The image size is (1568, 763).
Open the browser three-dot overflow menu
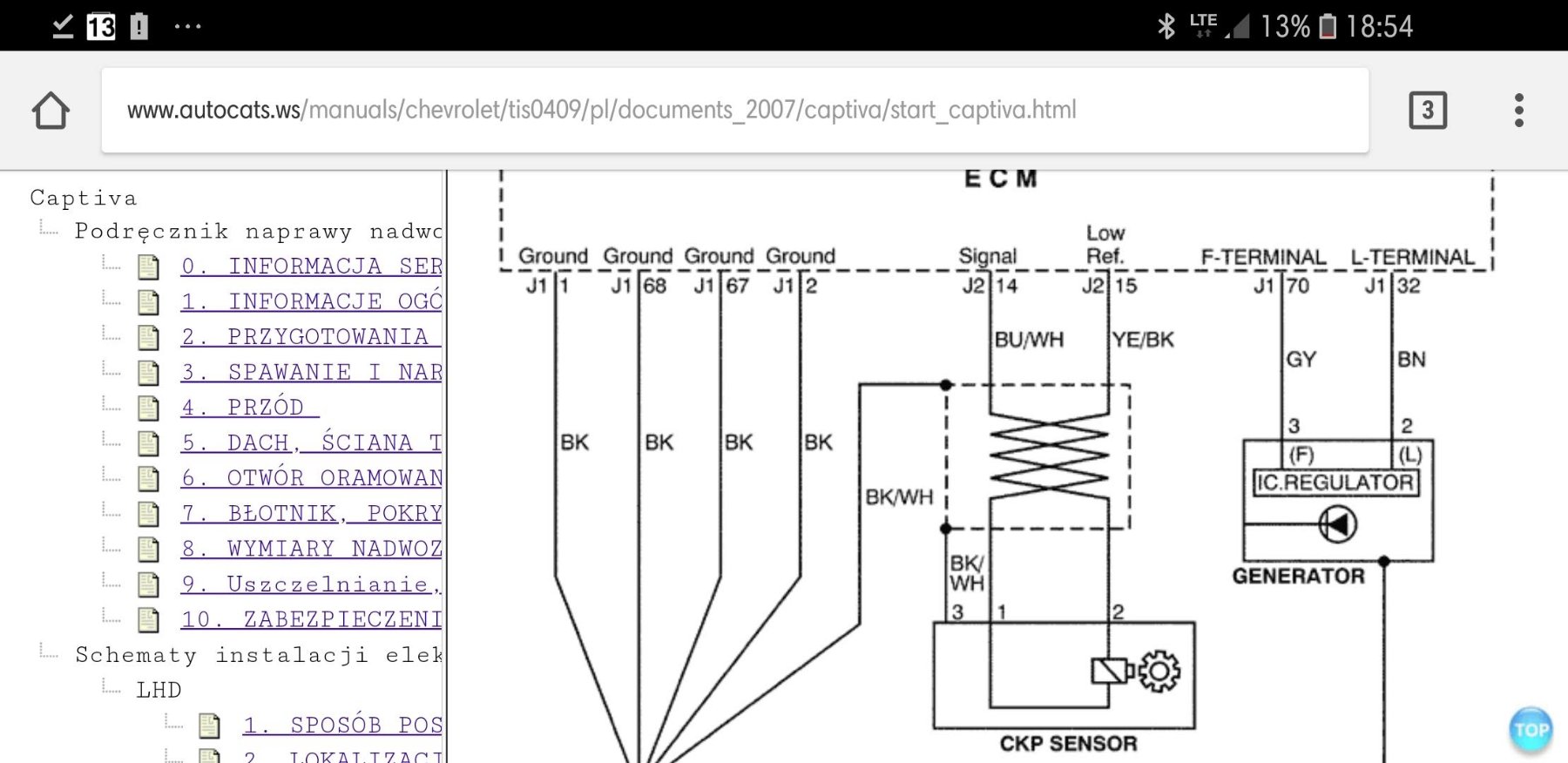(x=1518, y=111)
